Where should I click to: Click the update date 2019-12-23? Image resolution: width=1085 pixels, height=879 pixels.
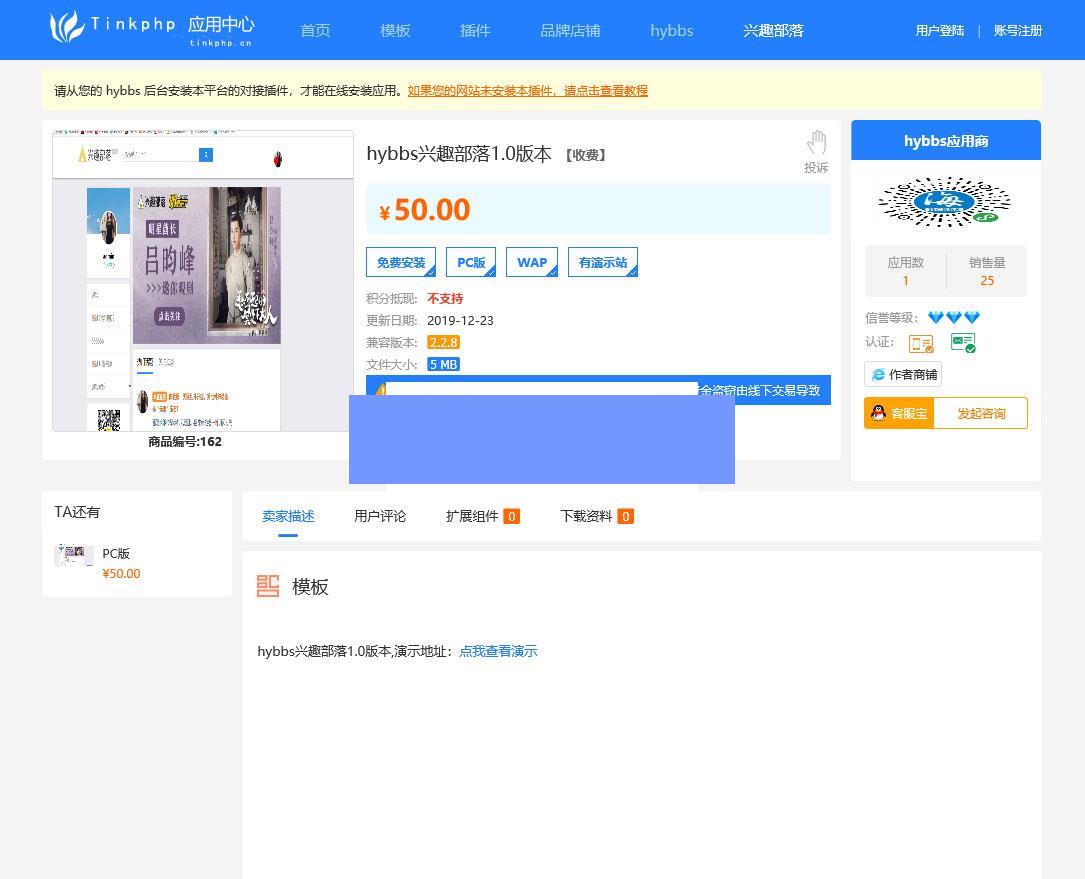click(460, 320)
